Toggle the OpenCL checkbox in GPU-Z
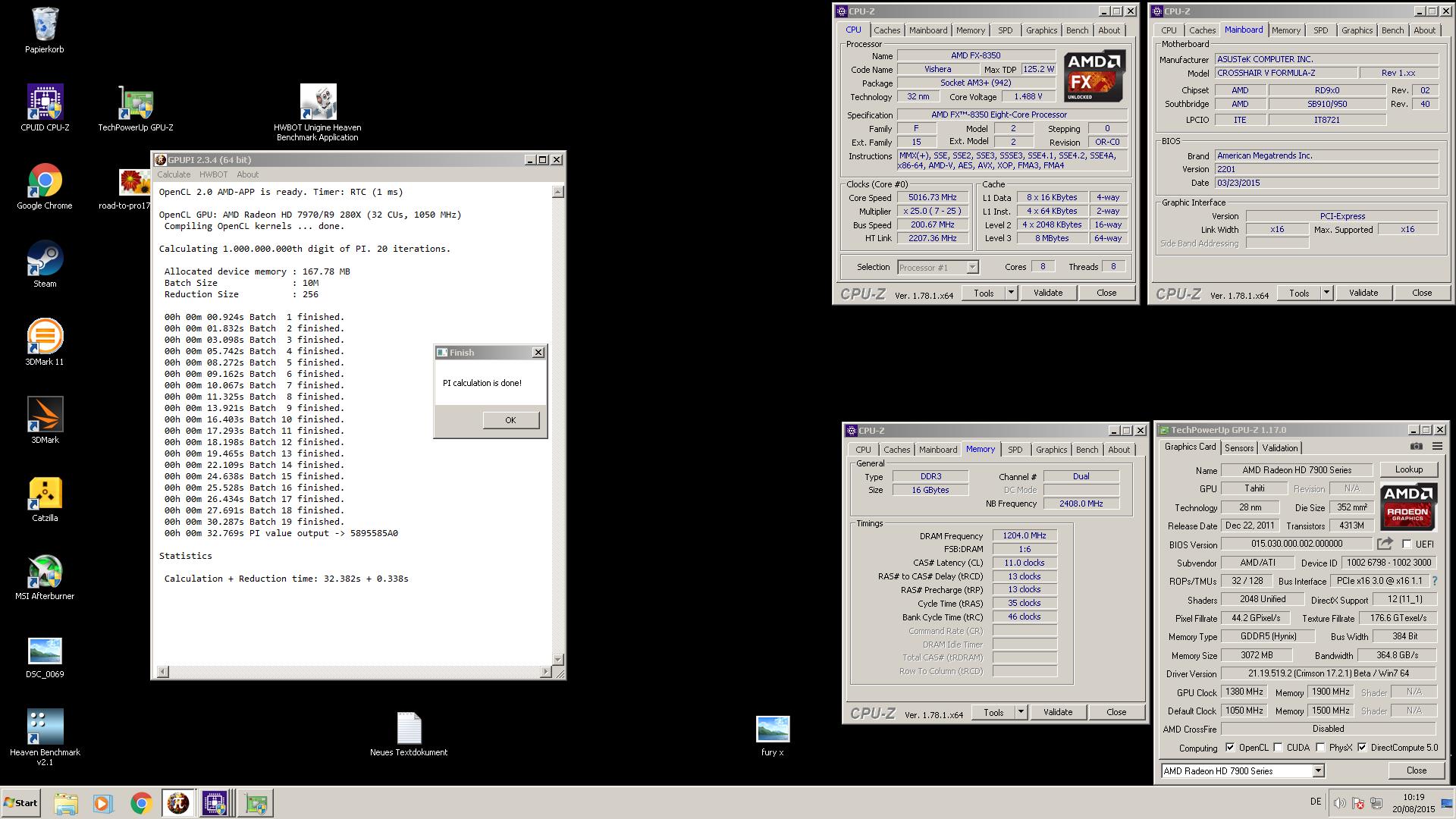Viewport: 1456px width, 819px height. (x=1229, y=748)
